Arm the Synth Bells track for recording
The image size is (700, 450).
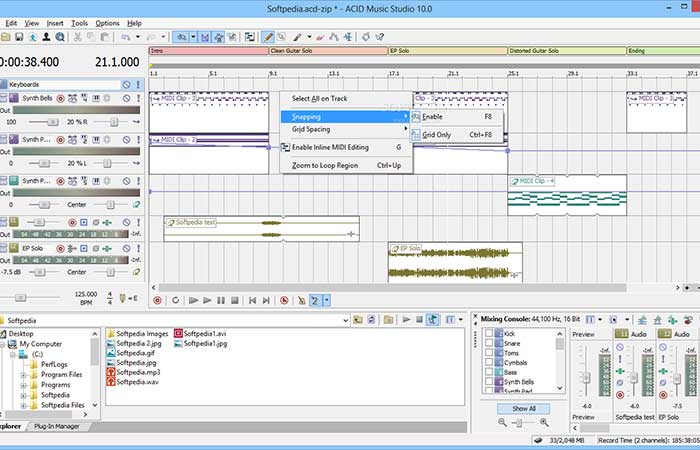tap(60, 99)
